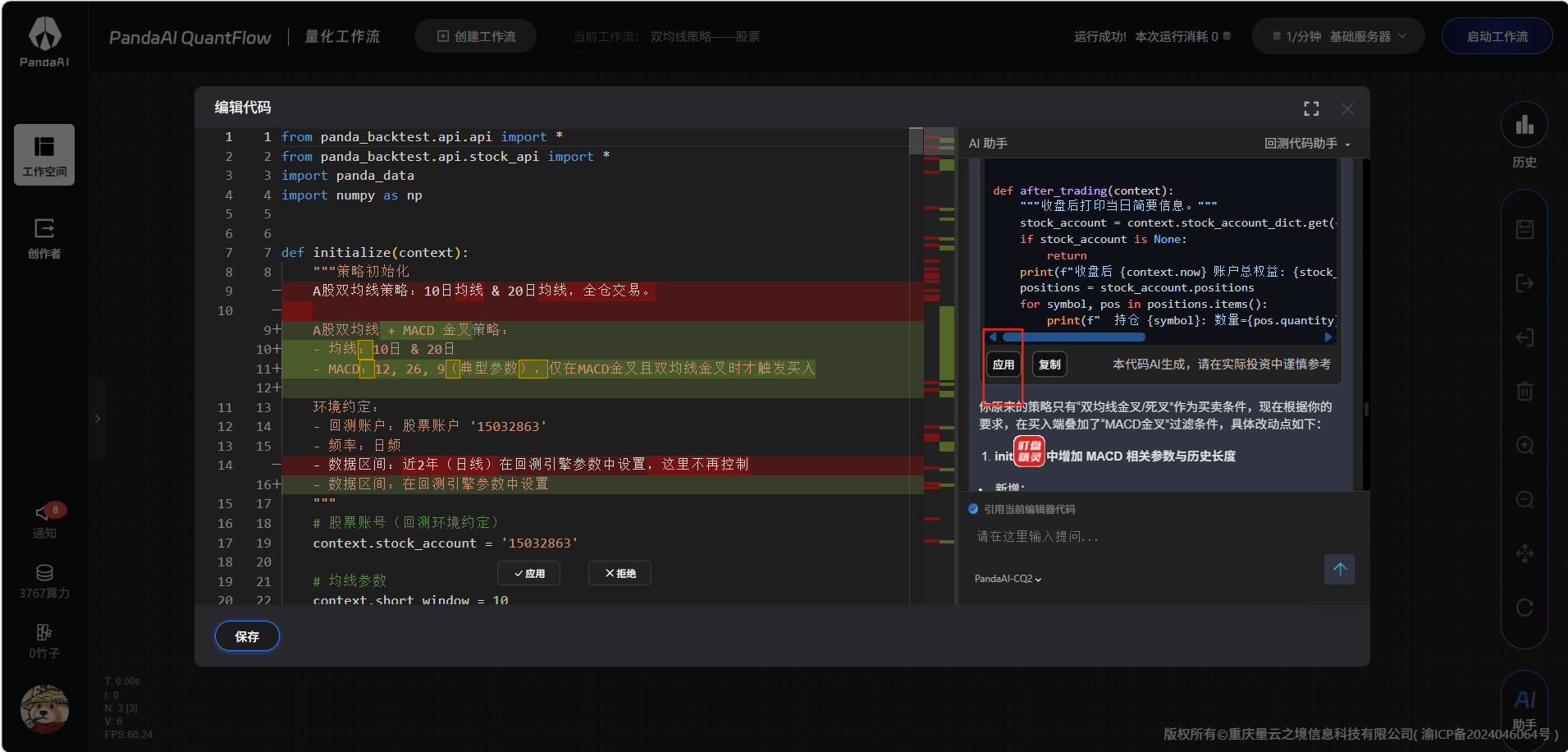Click the removed line 'A股双均线策略：10日均线 & 20日均线'
This screenshot has width=1568, height=752.
point(482,291)
